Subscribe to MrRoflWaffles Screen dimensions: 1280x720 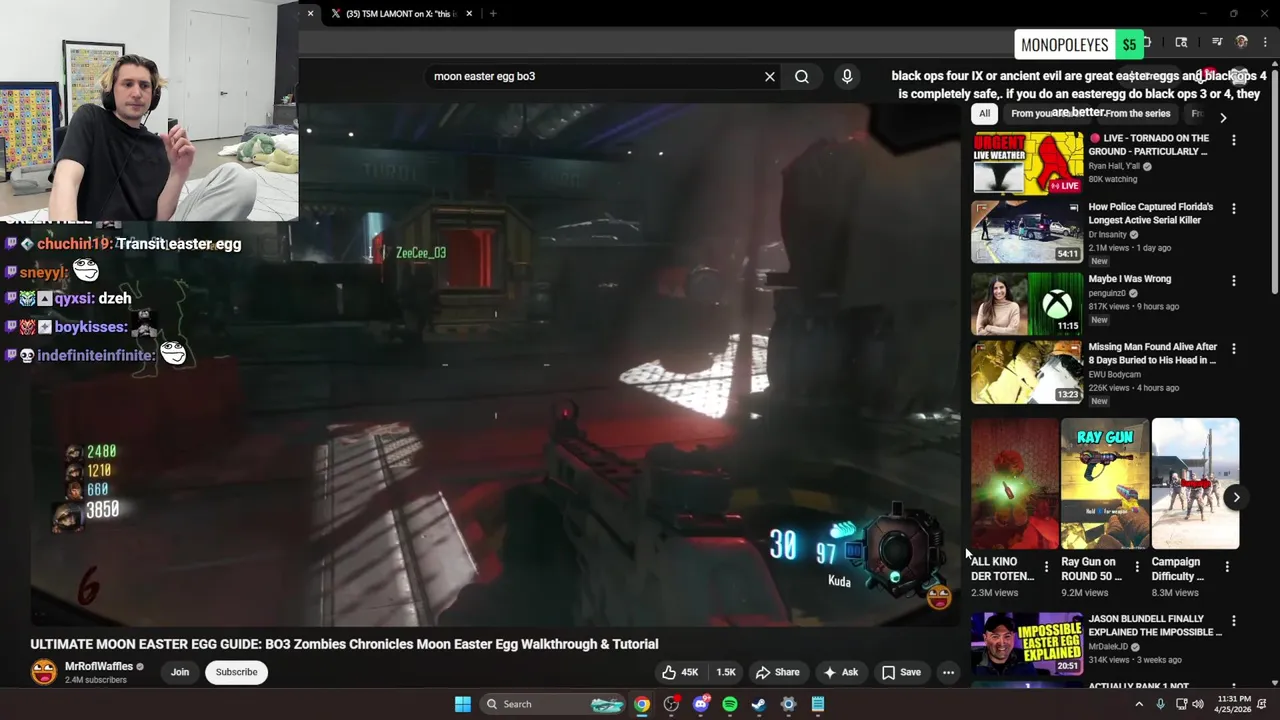click(x=237, y=672)
